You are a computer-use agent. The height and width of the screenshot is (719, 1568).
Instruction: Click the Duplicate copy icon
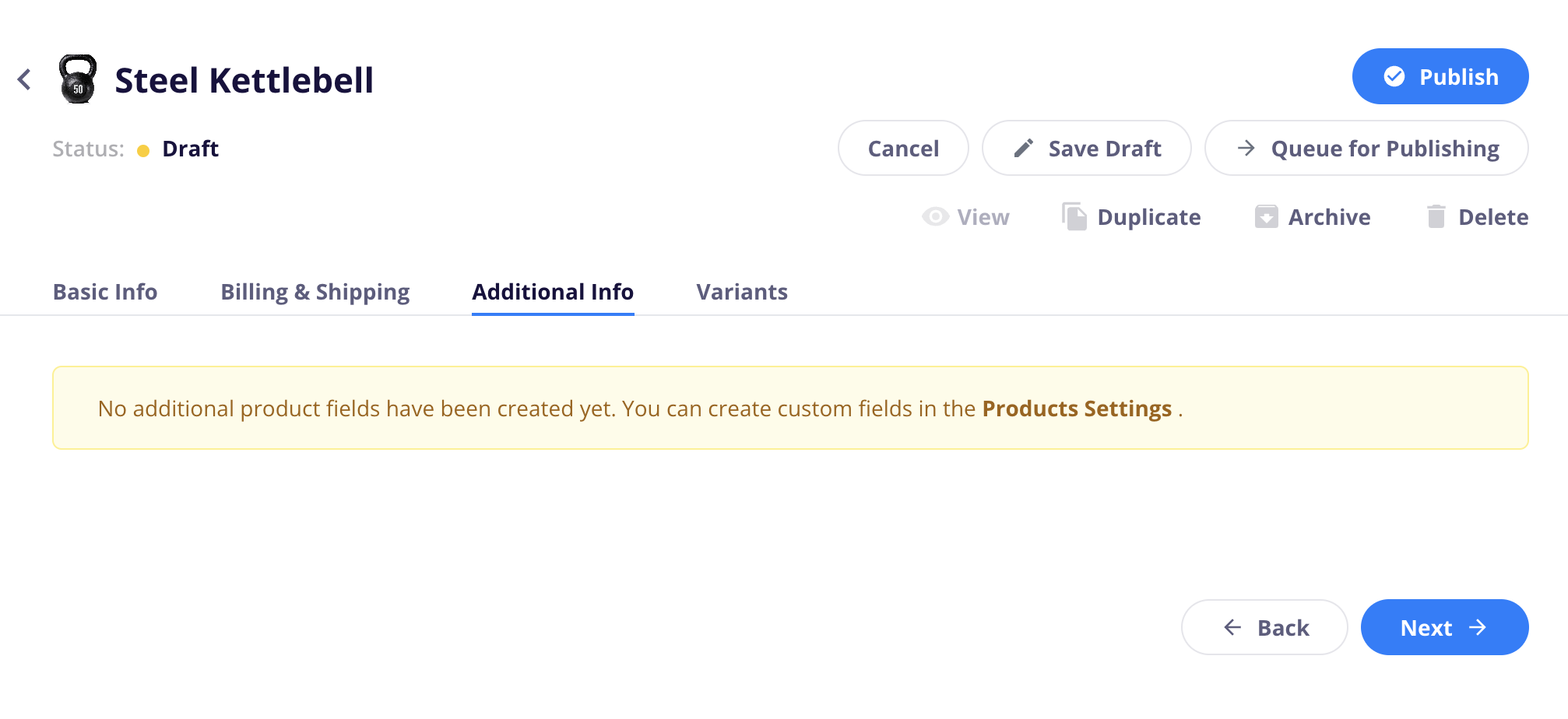1074,216
